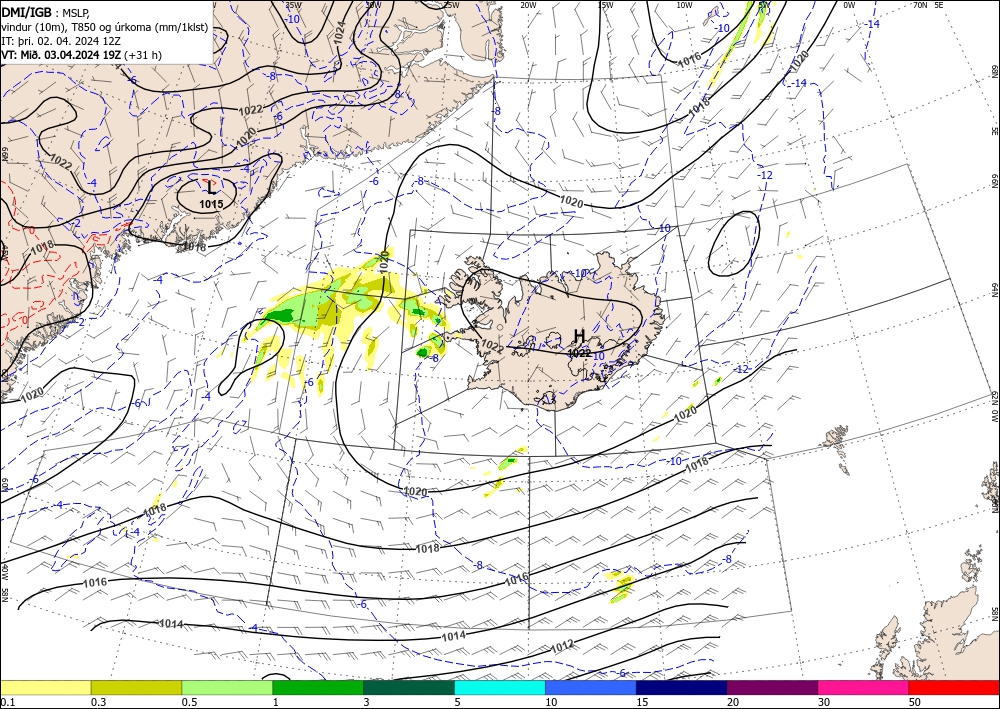Viewport: 1000px width, 709px height.
Task: Click the '1012' isobar label near the bottom
Action: [562, 647]
